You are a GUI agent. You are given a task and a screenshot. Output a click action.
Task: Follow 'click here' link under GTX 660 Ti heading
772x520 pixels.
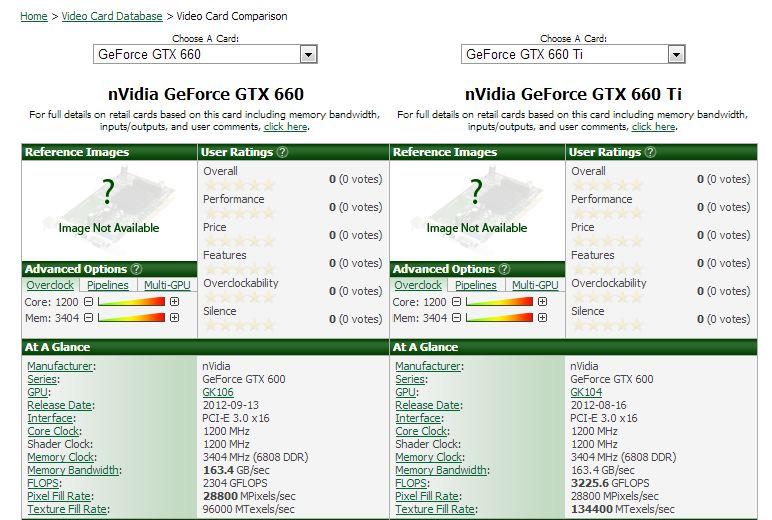point(654,127)
